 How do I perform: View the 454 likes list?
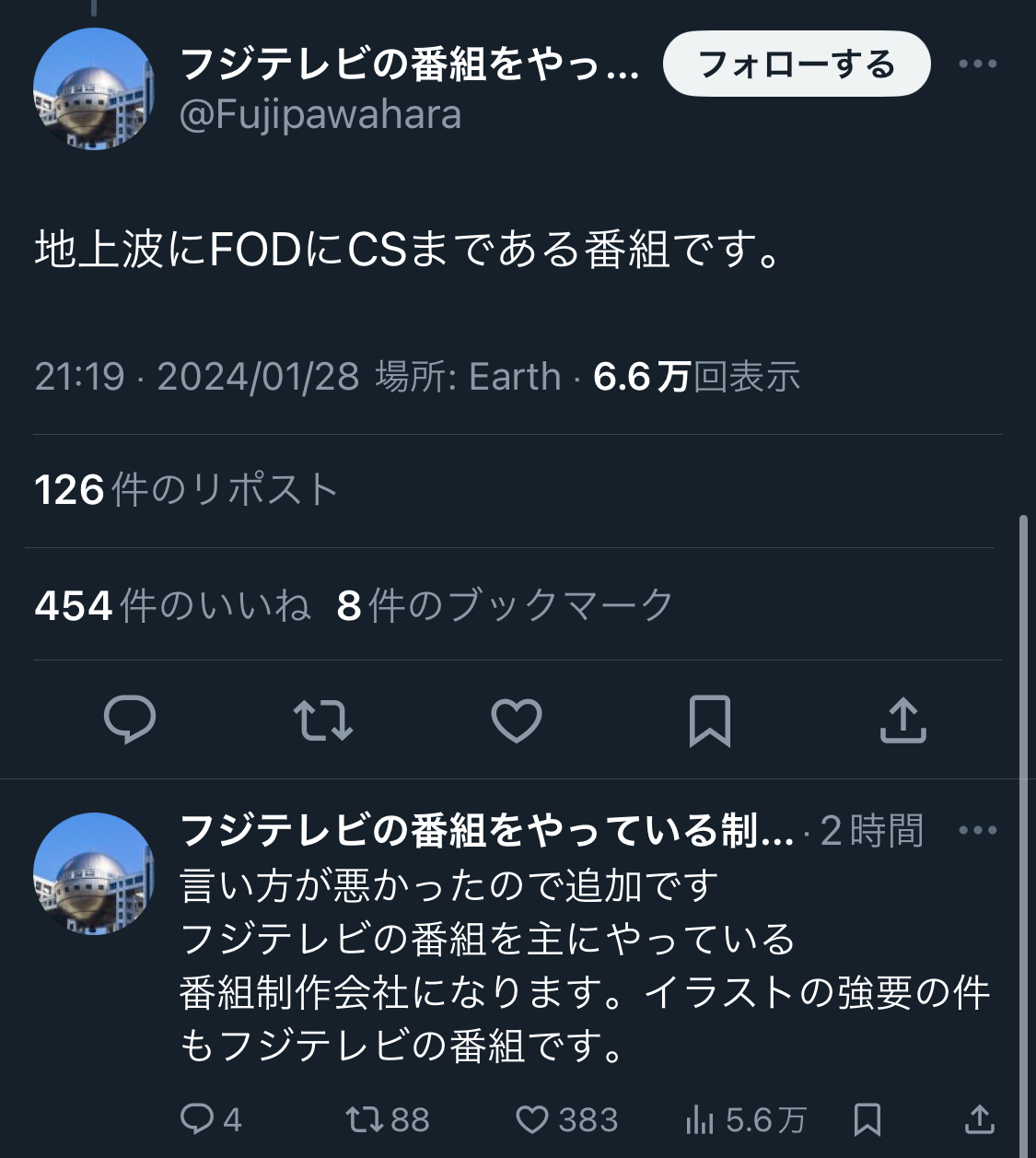tap(172, 605)
